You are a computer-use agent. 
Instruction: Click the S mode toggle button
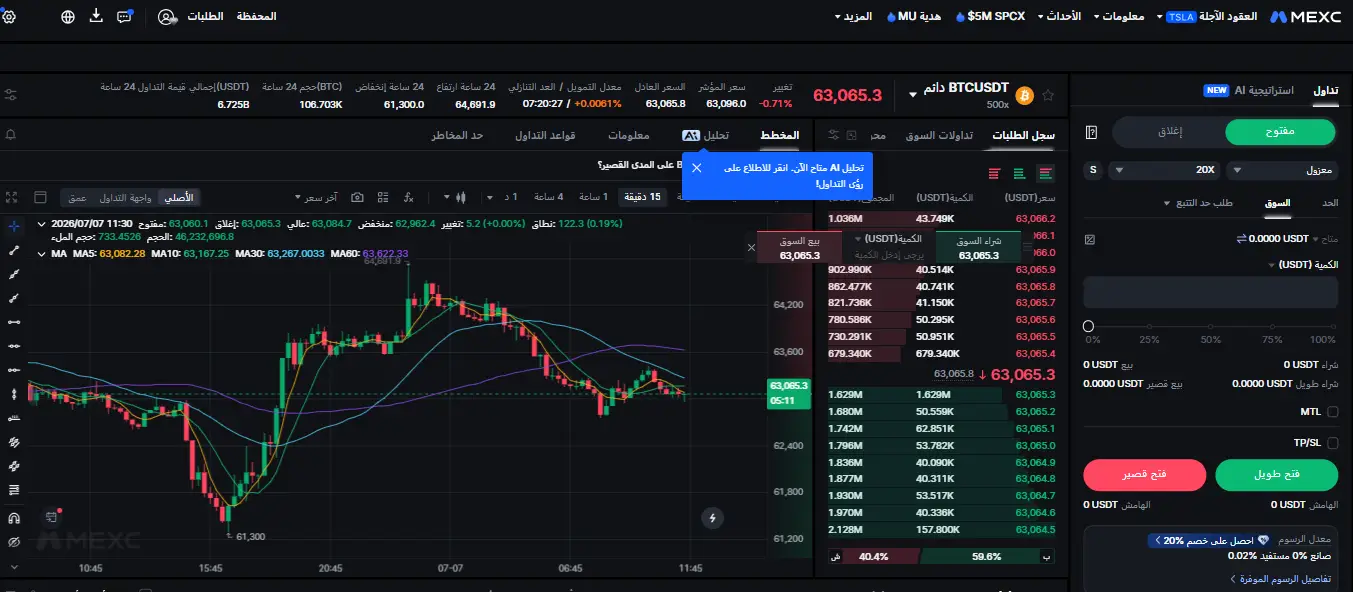(1092, 170)
